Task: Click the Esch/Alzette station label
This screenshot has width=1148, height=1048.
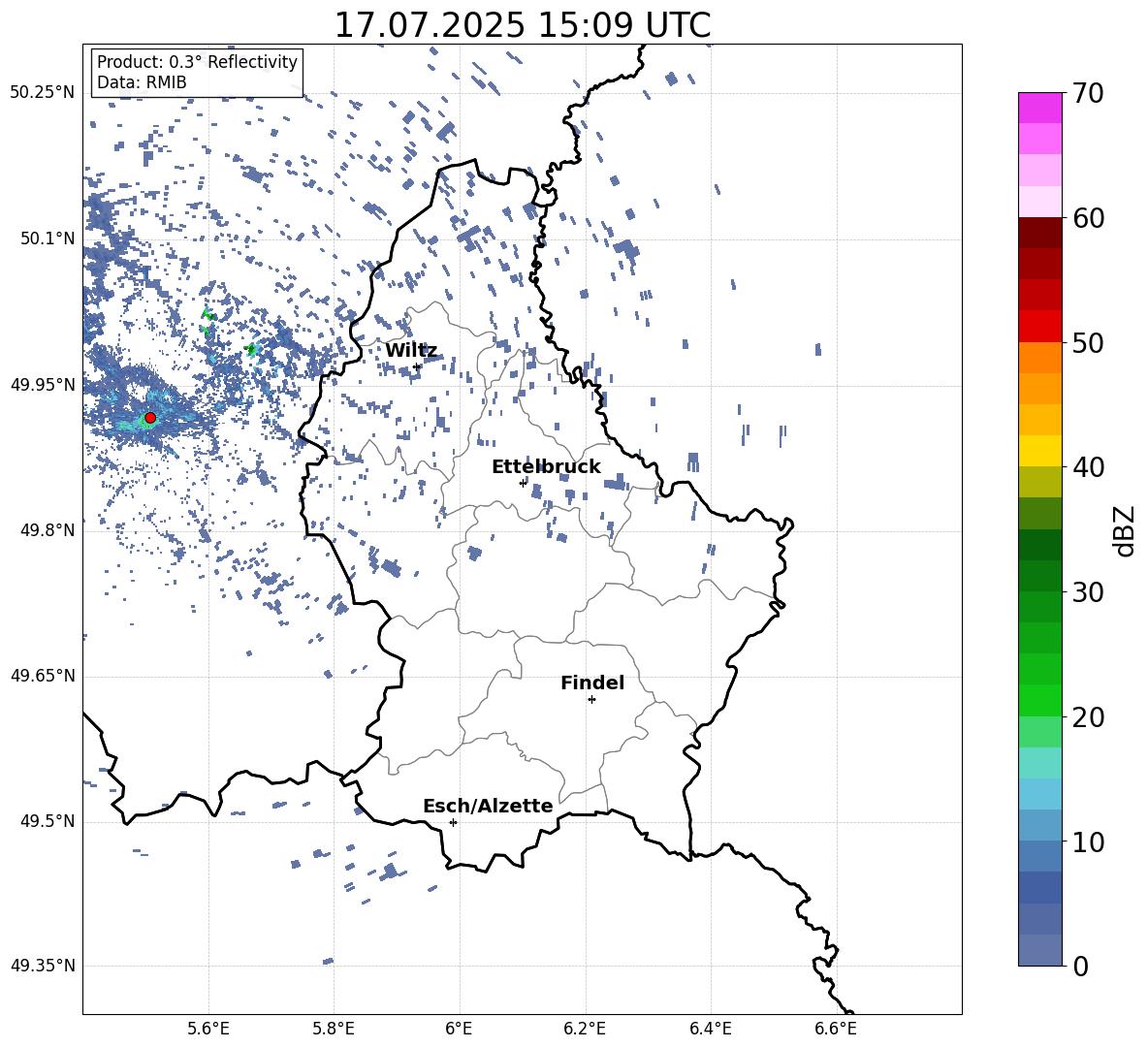Action: click(x=488, y=806)
